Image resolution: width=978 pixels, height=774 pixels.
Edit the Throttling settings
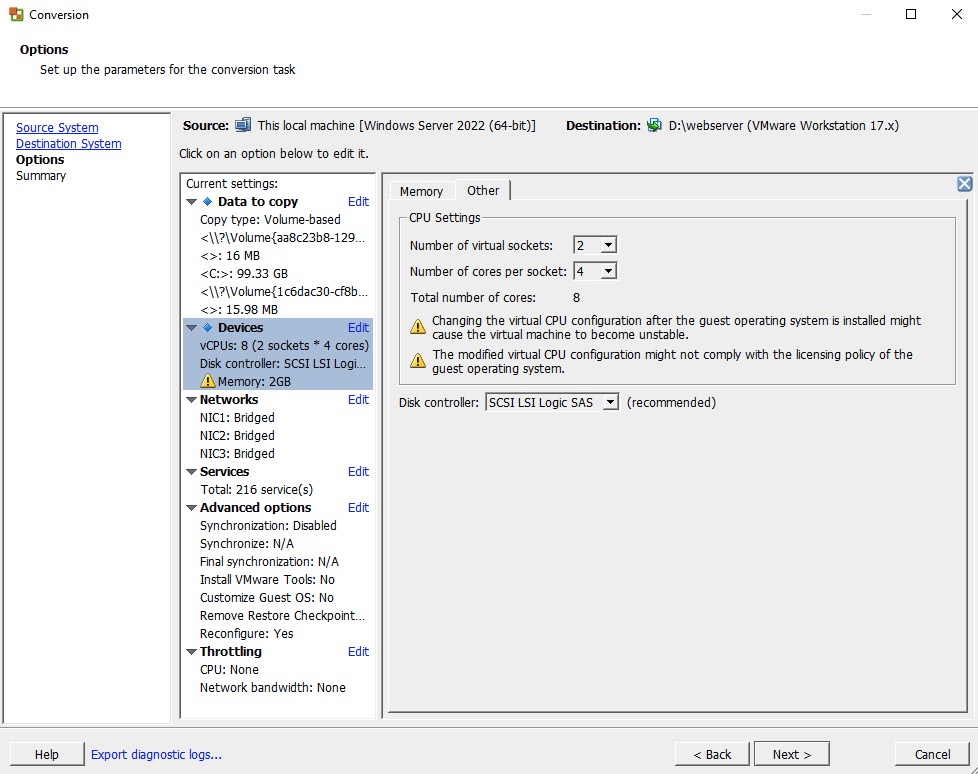tap(358, 652)
